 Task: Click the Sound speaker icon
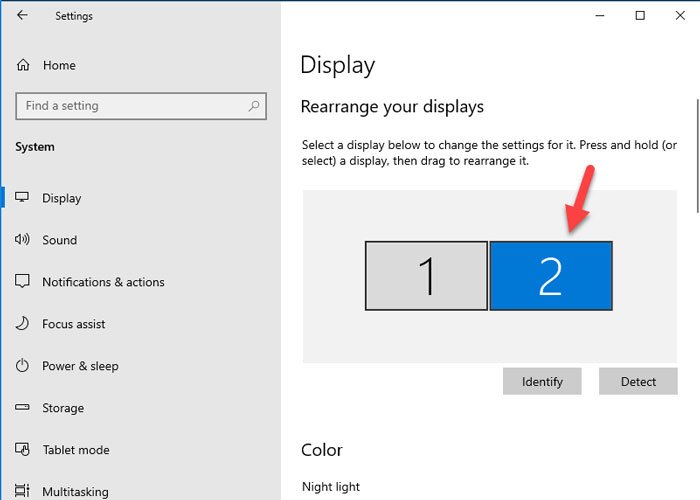point(23,240)
